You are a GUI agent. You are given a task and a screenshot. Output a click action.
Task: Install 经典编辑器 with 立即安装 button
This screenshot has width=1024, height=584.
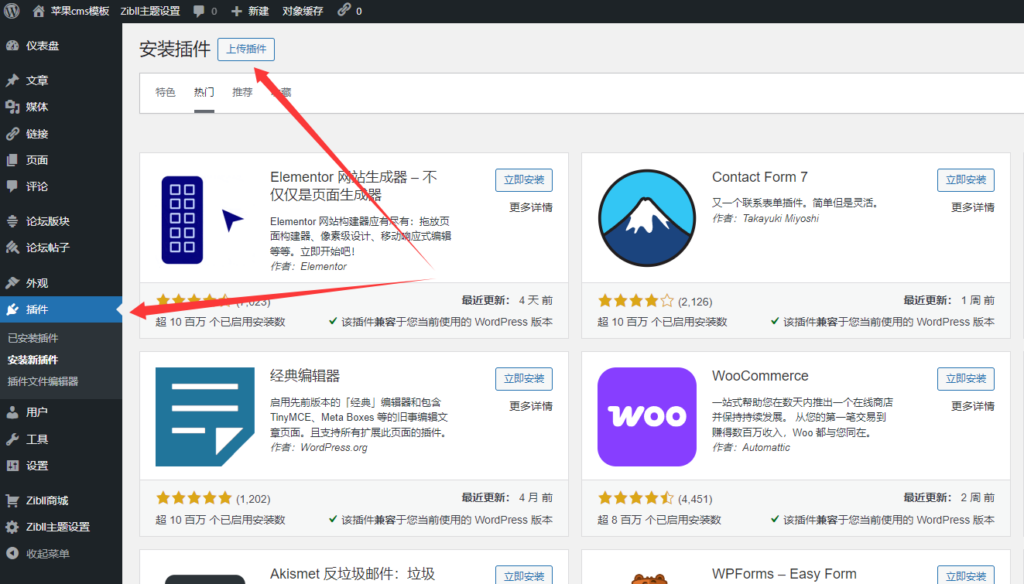[x=524, y=379]
